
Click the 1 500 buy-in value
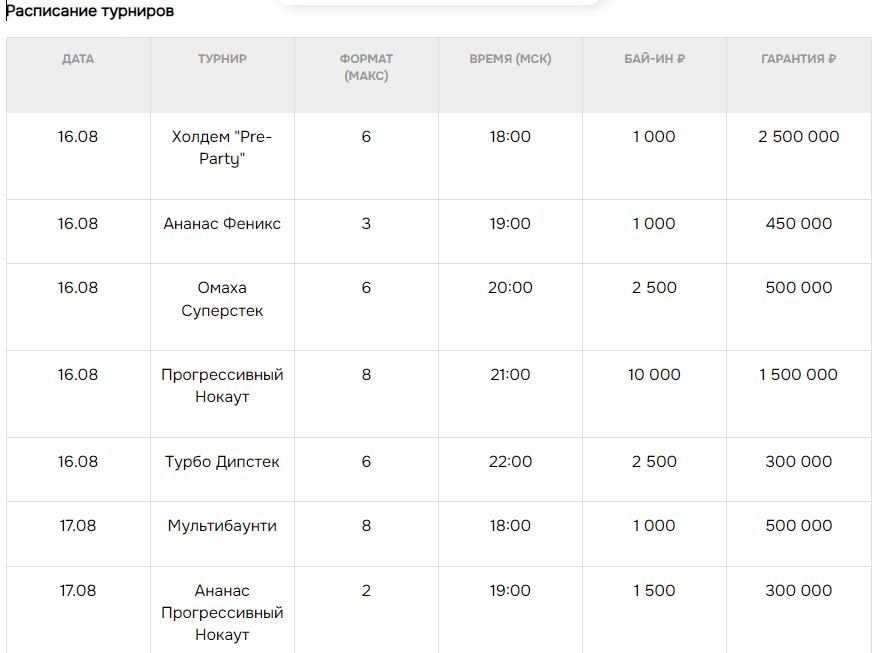point(654,590)
